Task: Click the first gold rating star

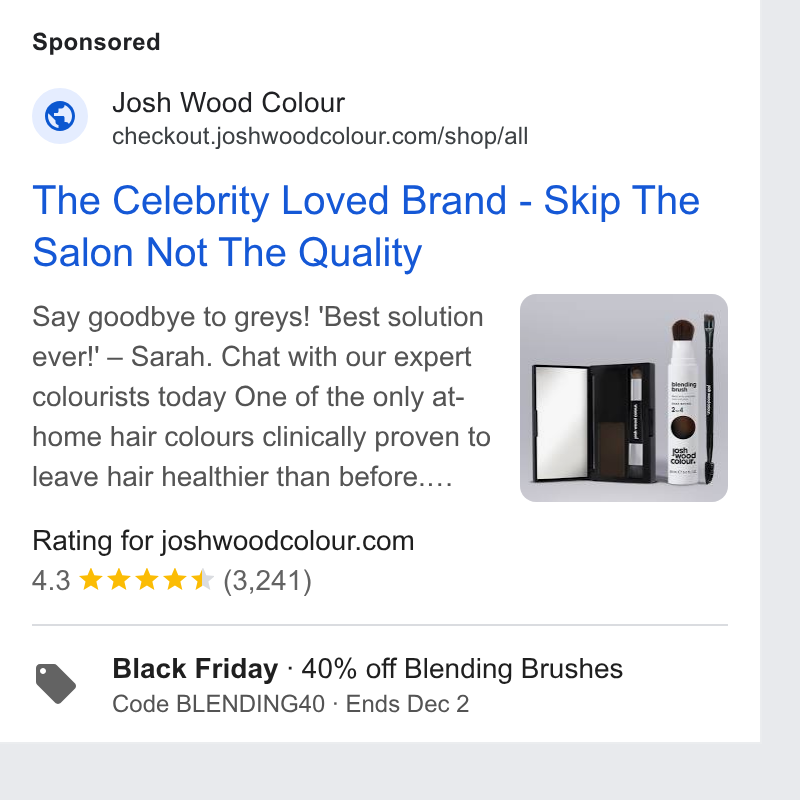Action: tap(91, 580)
